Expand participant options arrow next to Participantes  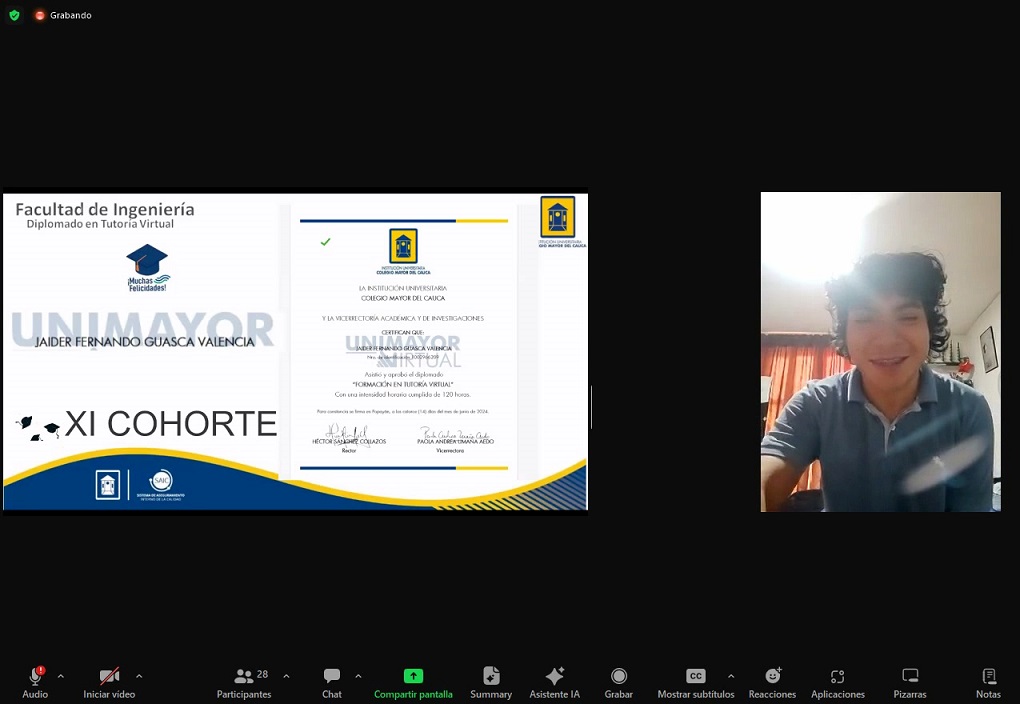pyautogui.click(x=286, y=677)
